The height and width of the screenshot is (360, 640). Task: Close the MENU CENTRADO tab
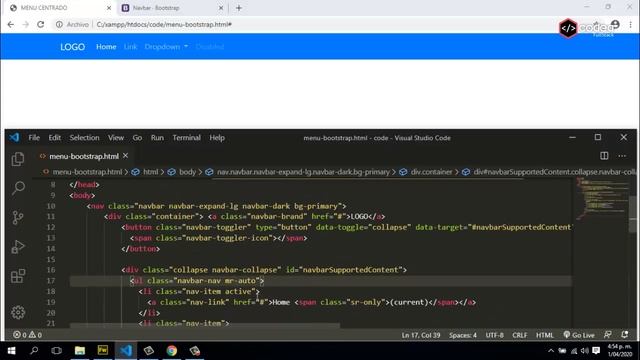tap(109, 8)
